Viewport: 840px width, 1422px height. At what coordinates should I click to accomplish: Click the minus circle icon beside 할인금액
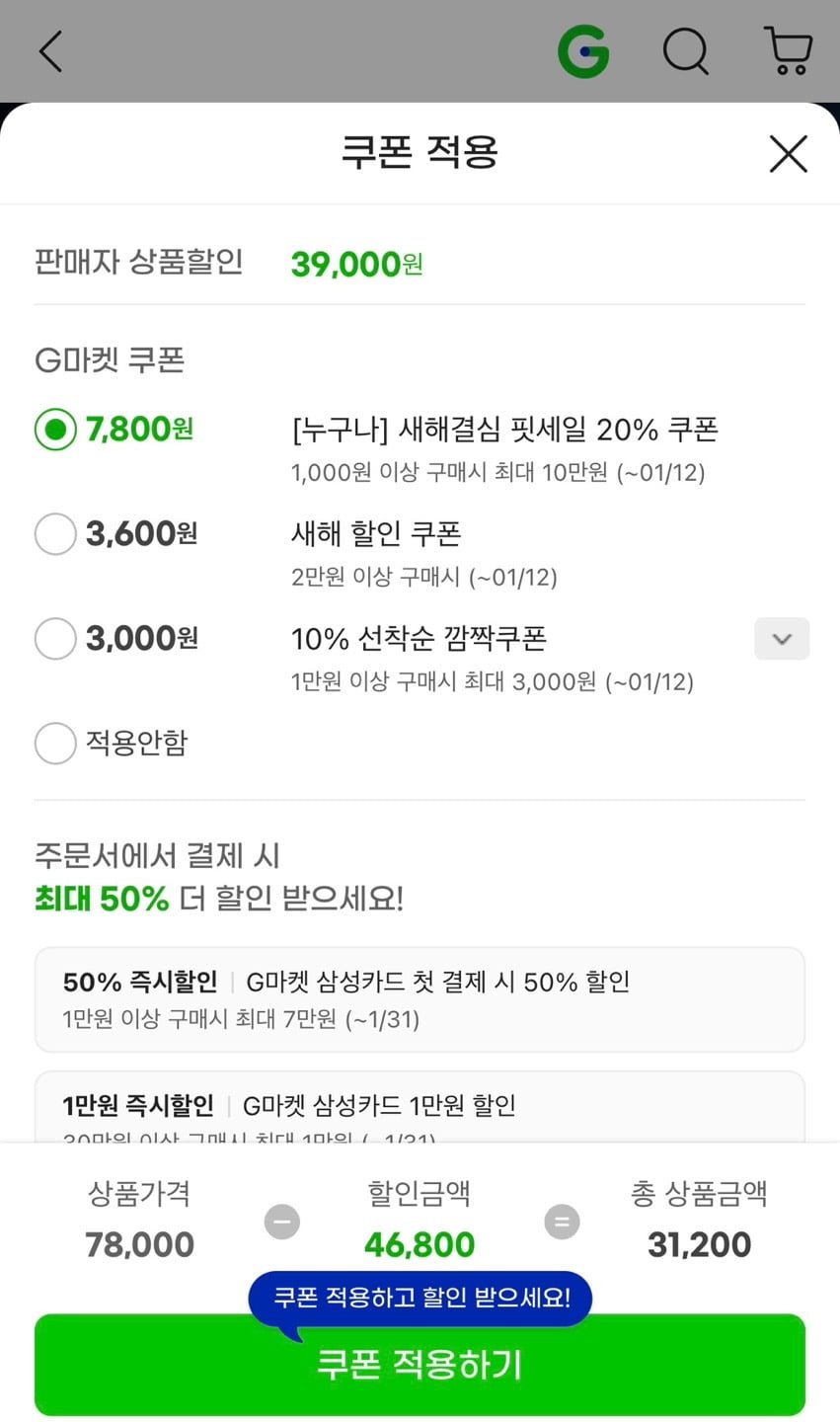point(281,1223)
